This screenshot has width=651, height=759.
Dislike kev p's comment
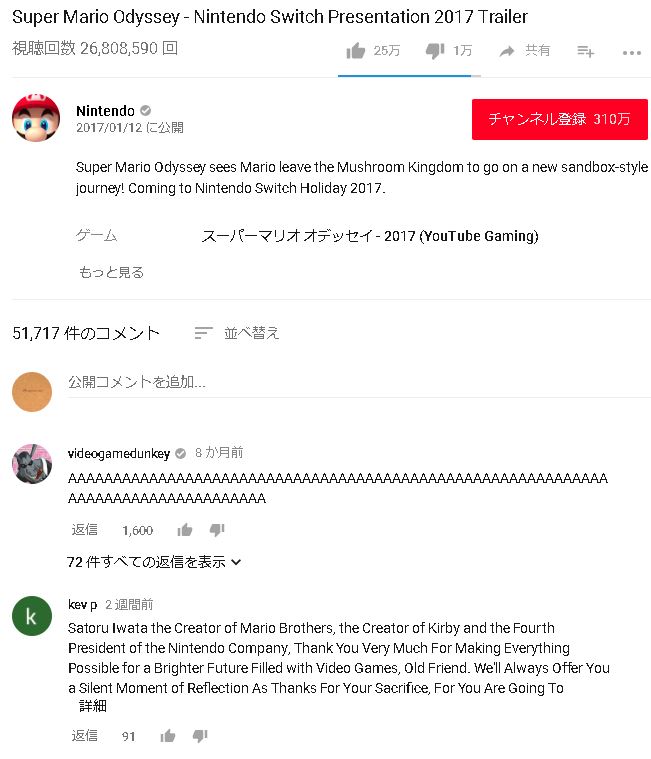pos(200,736)
